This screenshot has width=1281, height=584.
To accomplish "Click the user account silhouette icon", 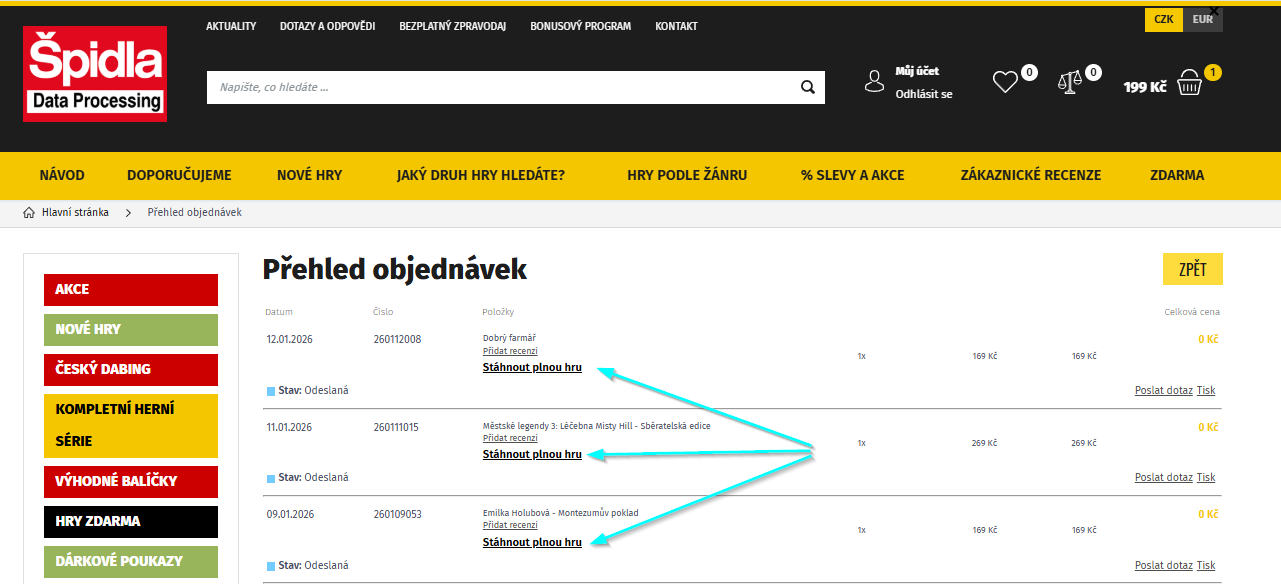I will pos(875,82).
